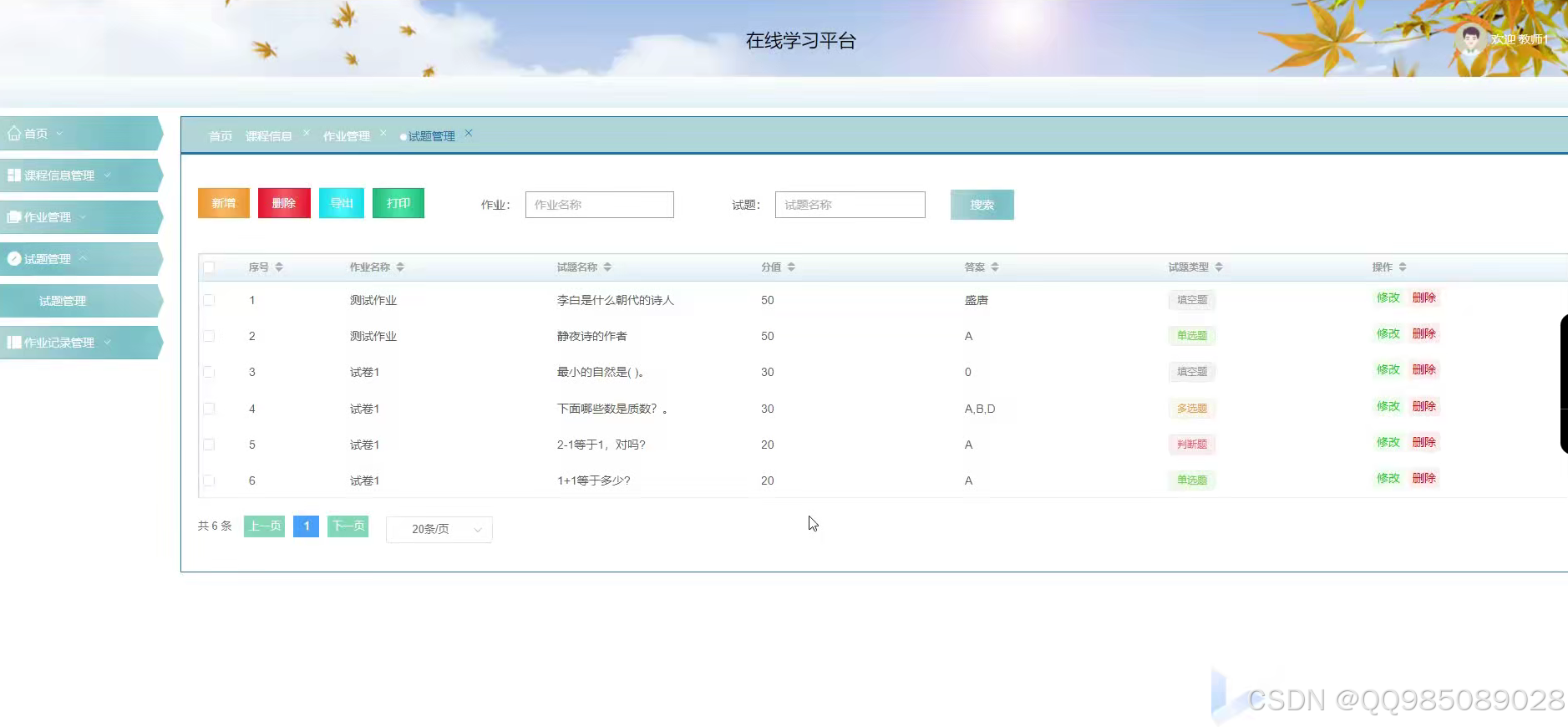Screen dimensions: 1568x727
Task: Click the red 删除 toolbar button
Action: pyautogui.click(x=284, y=203)
